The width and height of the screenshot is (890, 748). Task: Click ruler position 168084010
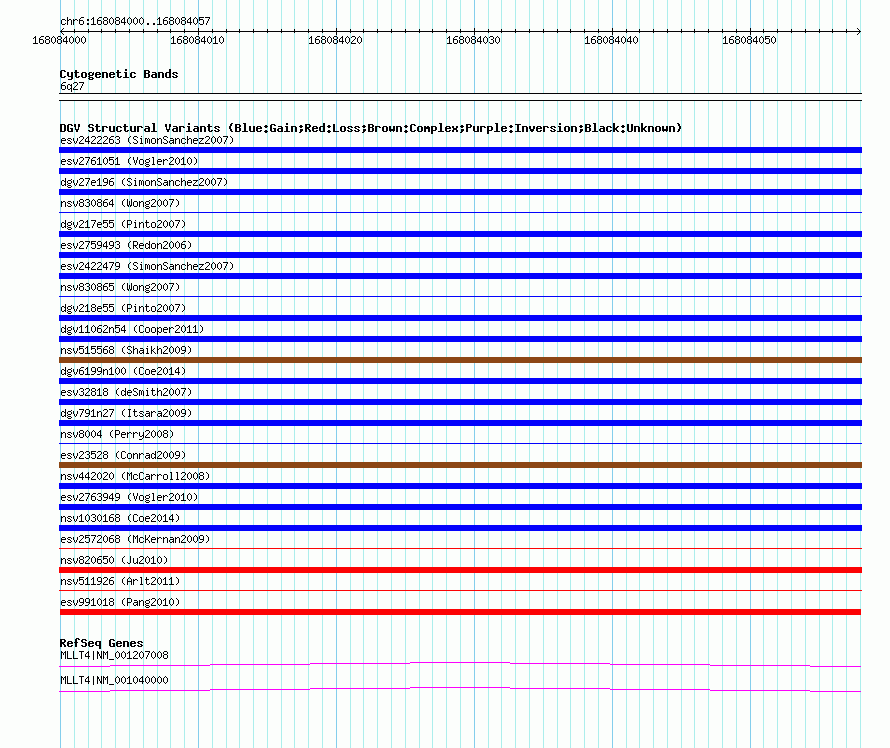197,40
